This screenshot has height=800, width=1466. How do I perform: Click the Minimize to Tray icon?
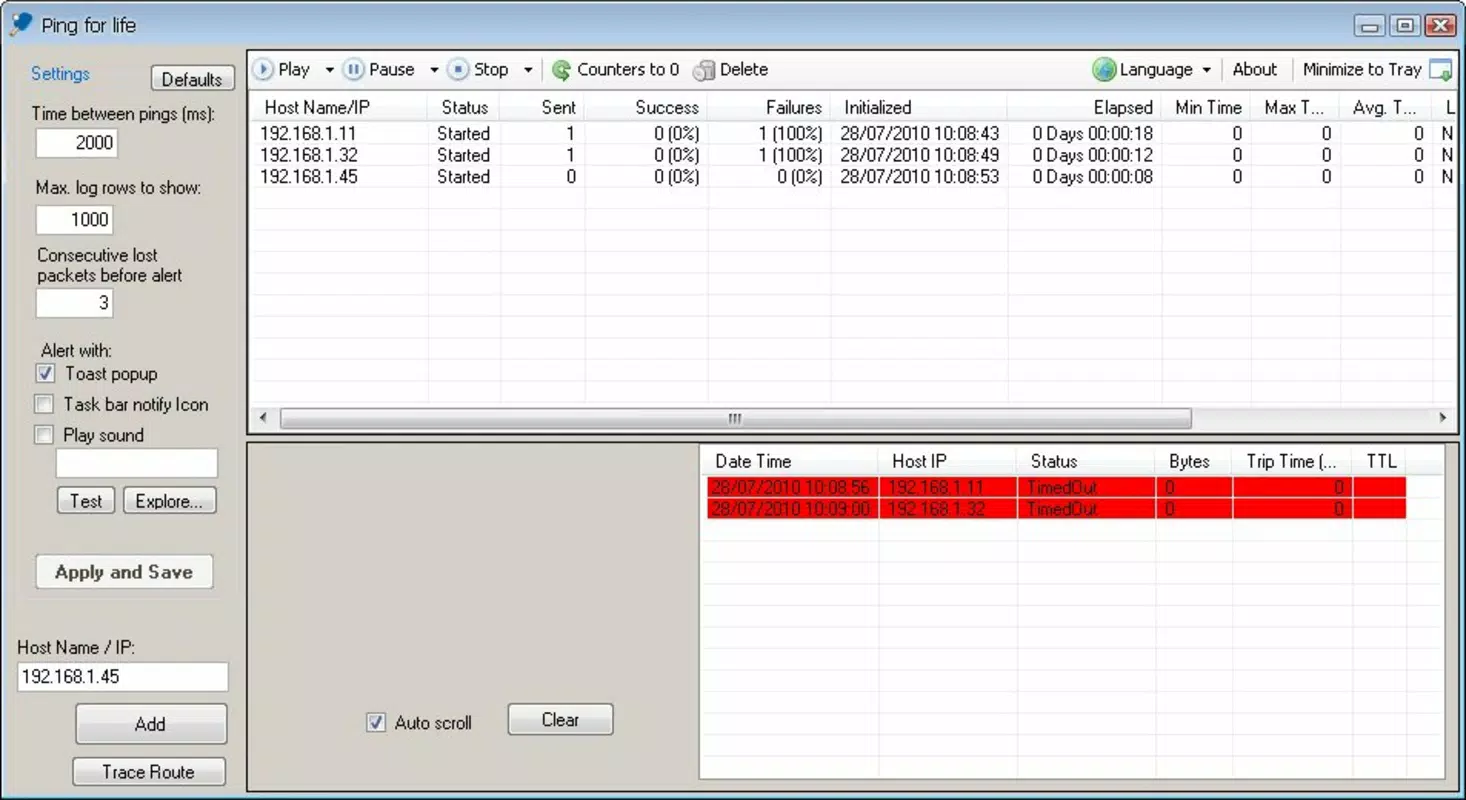tap(1440, 70)
